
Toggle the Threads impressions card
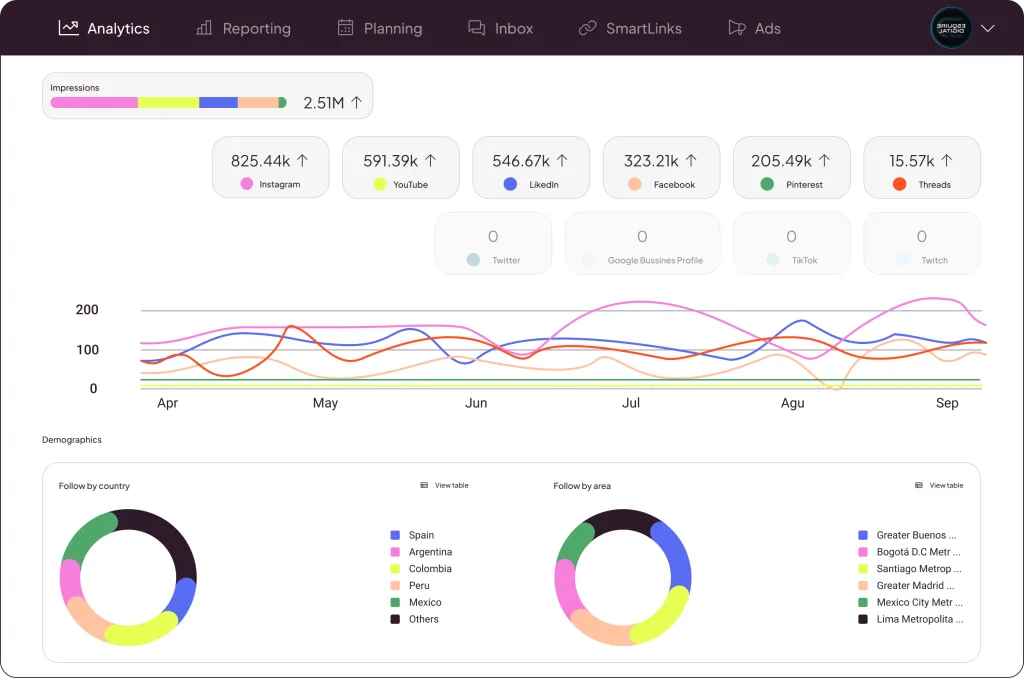[921, 167]
